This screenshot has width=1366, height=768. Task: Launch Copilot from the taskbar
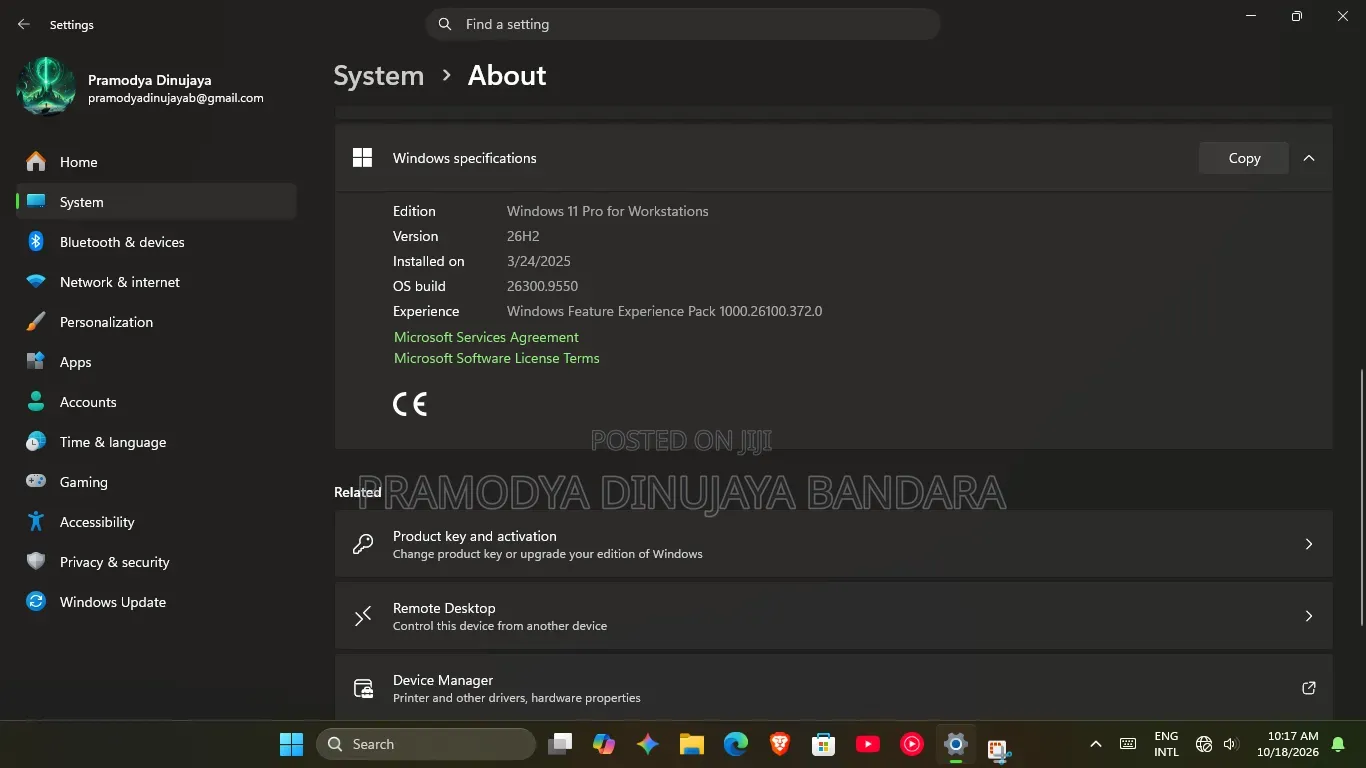pos(604,744)
